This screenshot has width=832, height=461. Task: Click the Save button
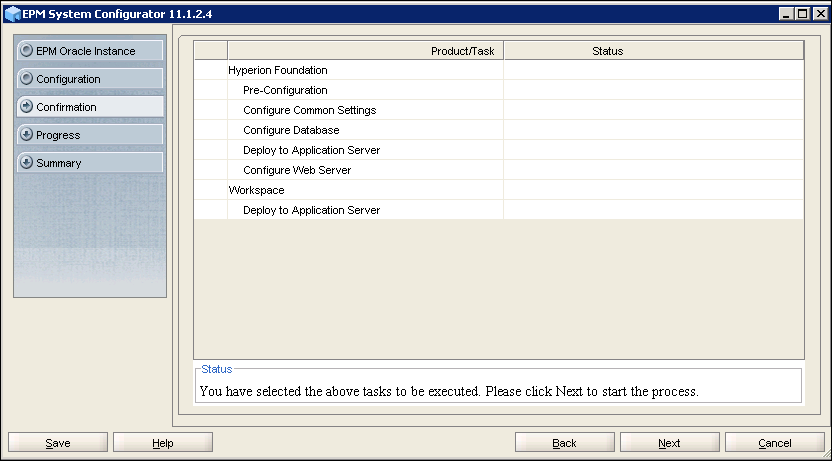click(x=58, y=442)
